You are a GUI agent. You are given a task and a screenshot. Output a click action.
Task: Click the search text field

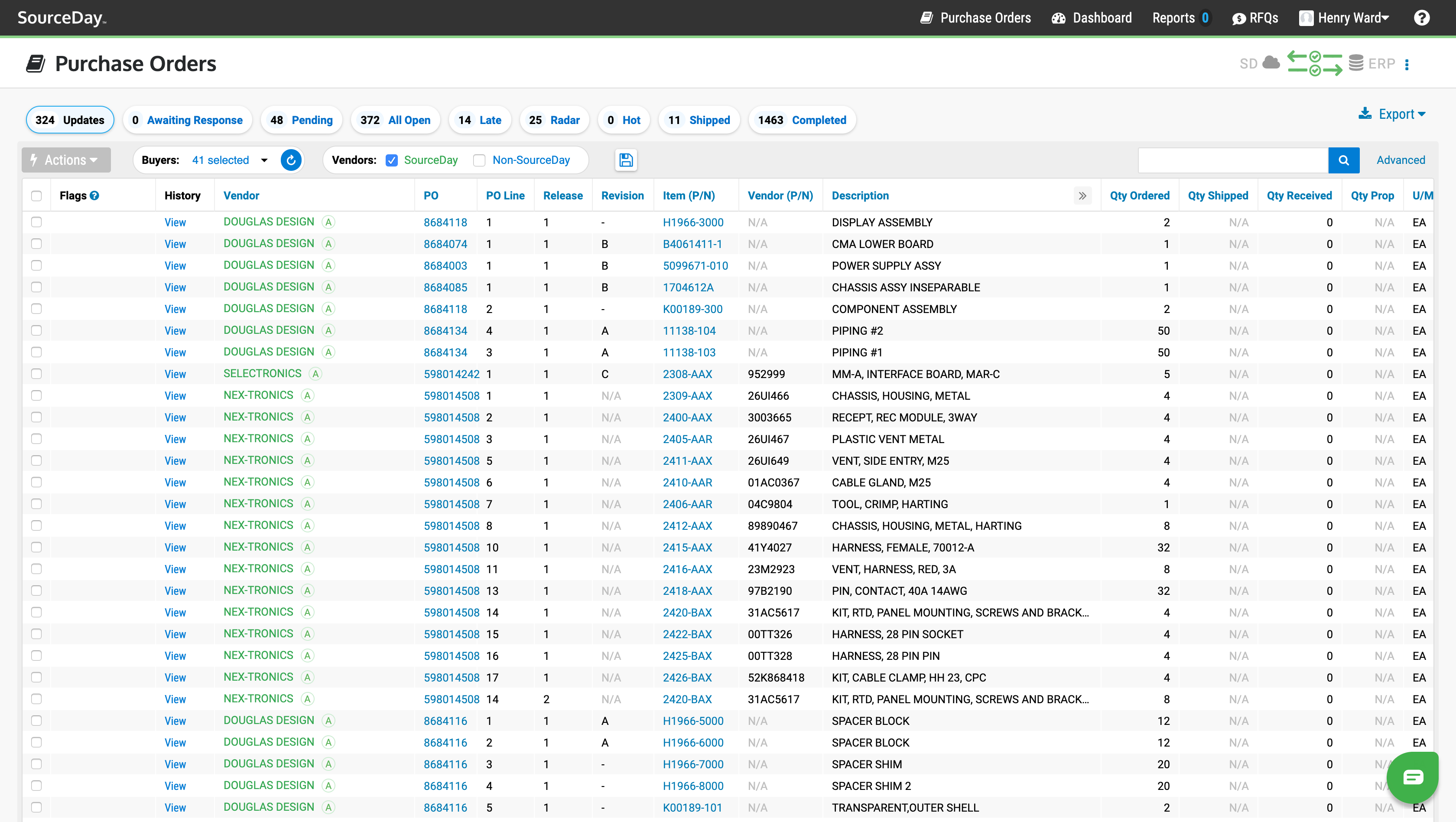pyautogui.click(x=1233, y=160)
